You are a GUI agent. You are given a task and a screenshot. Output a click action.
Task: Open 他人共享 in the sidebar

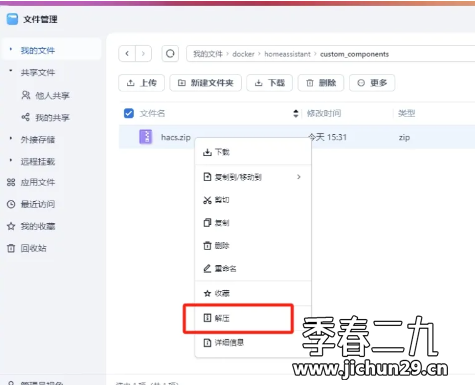click(x=52, y=96)
